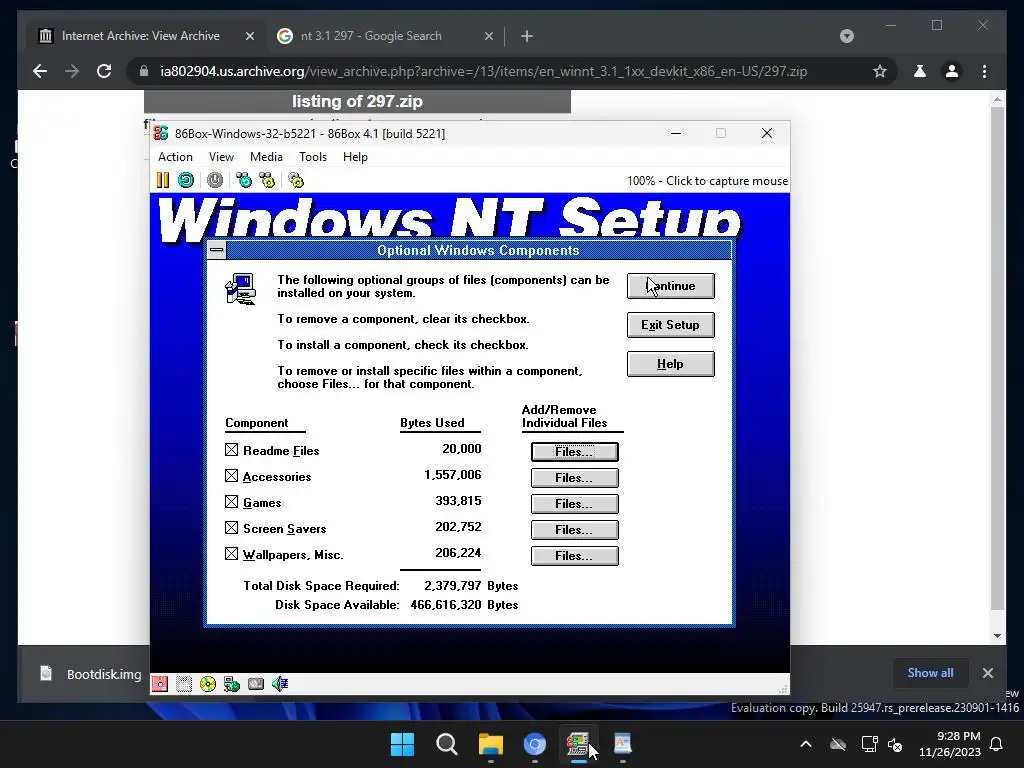Image resolution: width=1024 pixels, height=768 pixels.
Task: Open the View menu in 86Box
Action: click(221, 157)
